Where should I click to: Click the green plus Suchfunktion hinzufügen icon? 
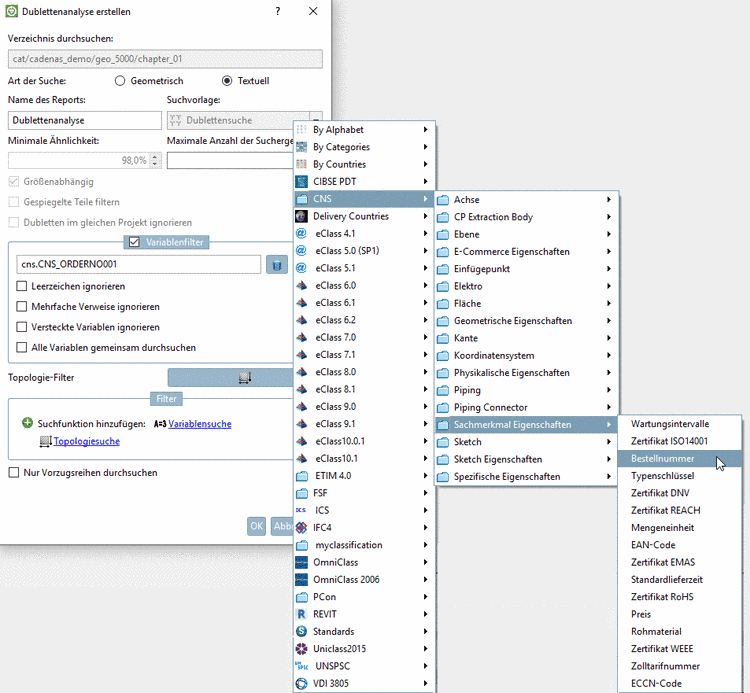[27, 423]
